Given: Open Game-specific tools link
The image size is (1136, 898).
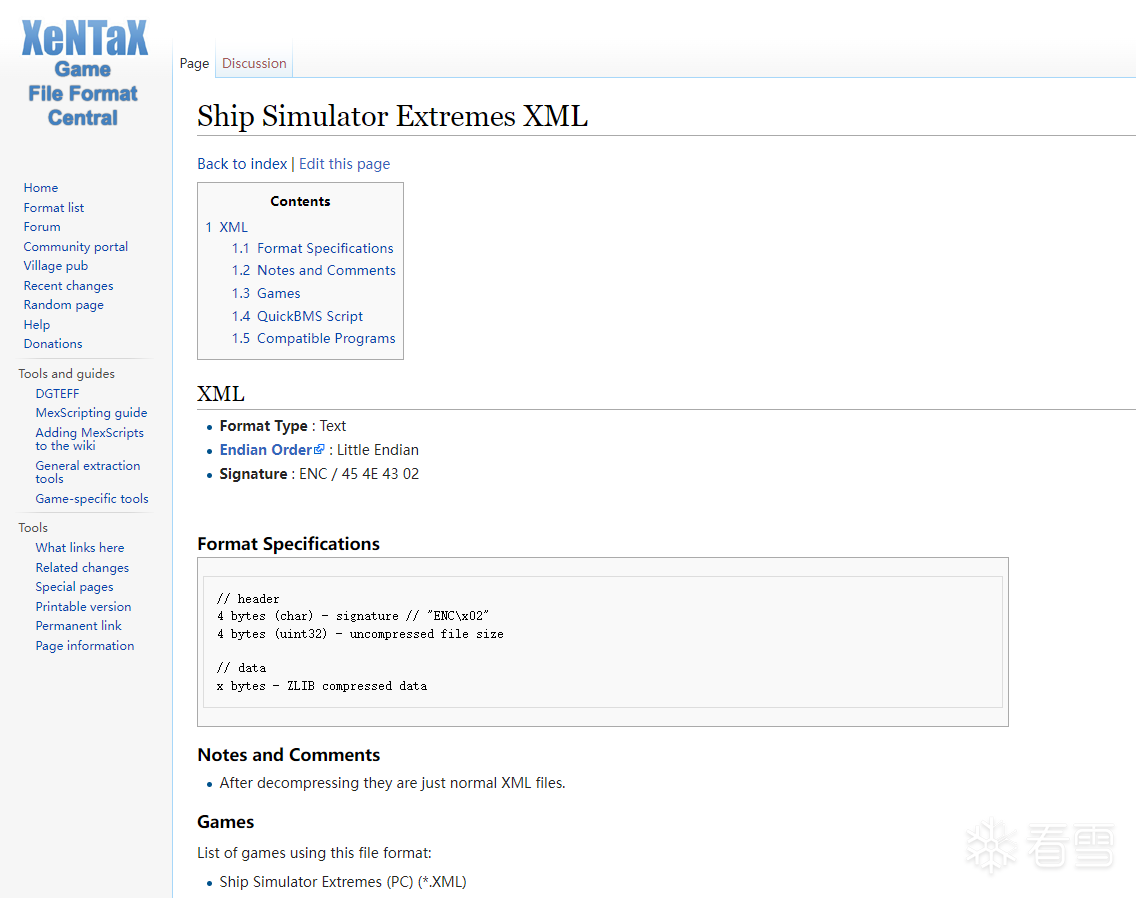Looking at the screenshot, I should [92, 499].
